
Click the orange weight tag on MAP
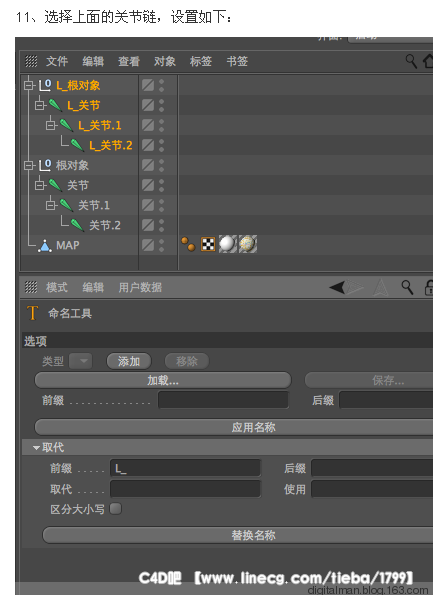point(188,244)
